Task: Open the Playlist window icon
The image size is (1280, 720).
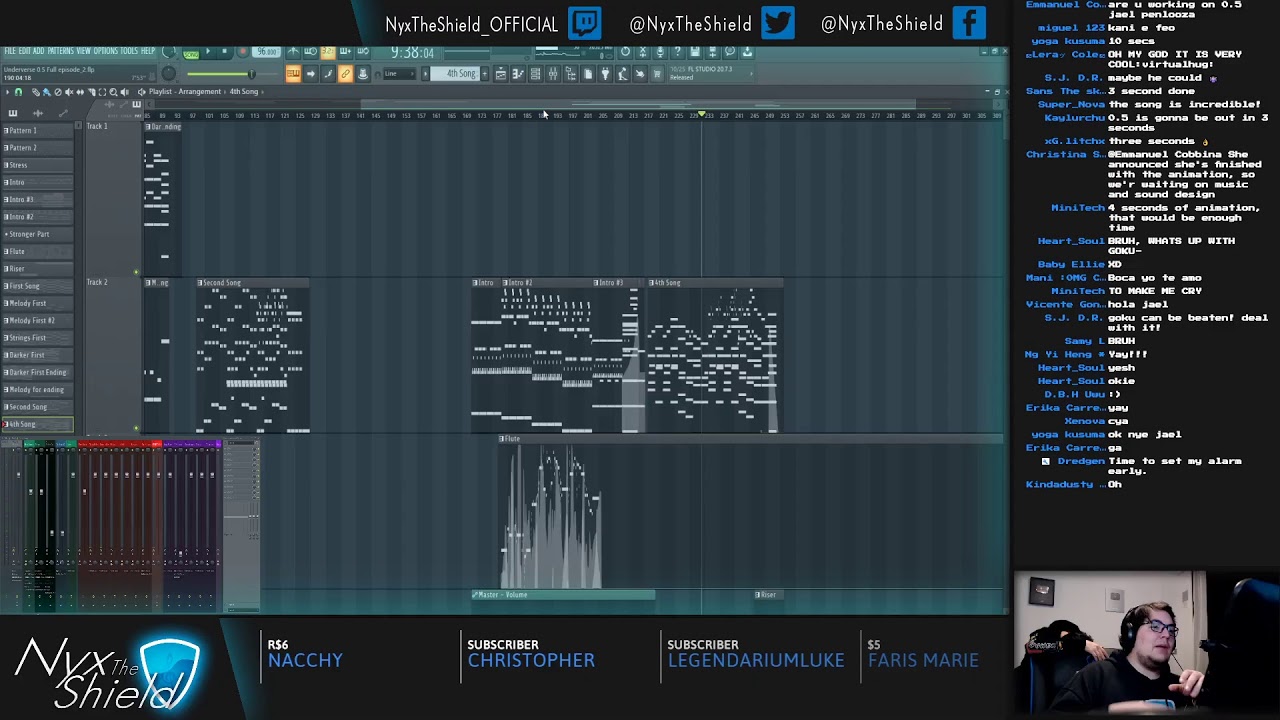Action: [x=501, y=74]
